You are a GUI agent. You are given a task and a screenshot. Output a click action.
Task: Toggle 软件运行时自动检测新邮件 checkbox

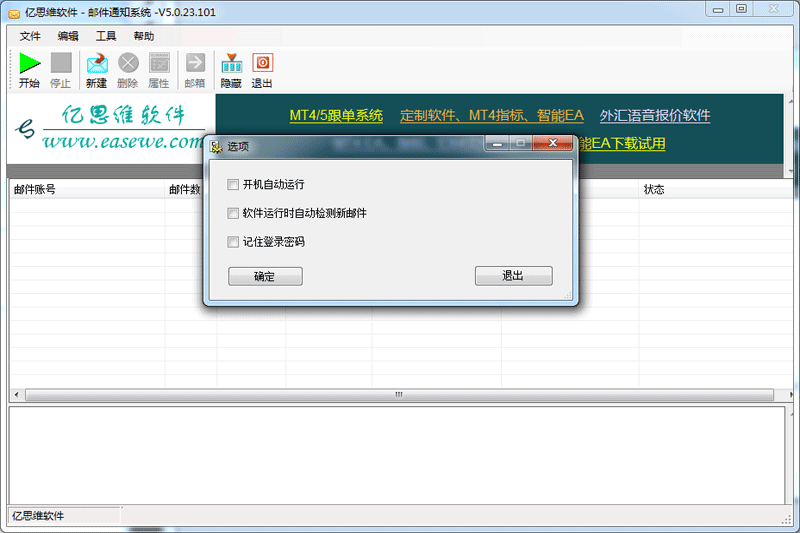(x=233, y=213)
